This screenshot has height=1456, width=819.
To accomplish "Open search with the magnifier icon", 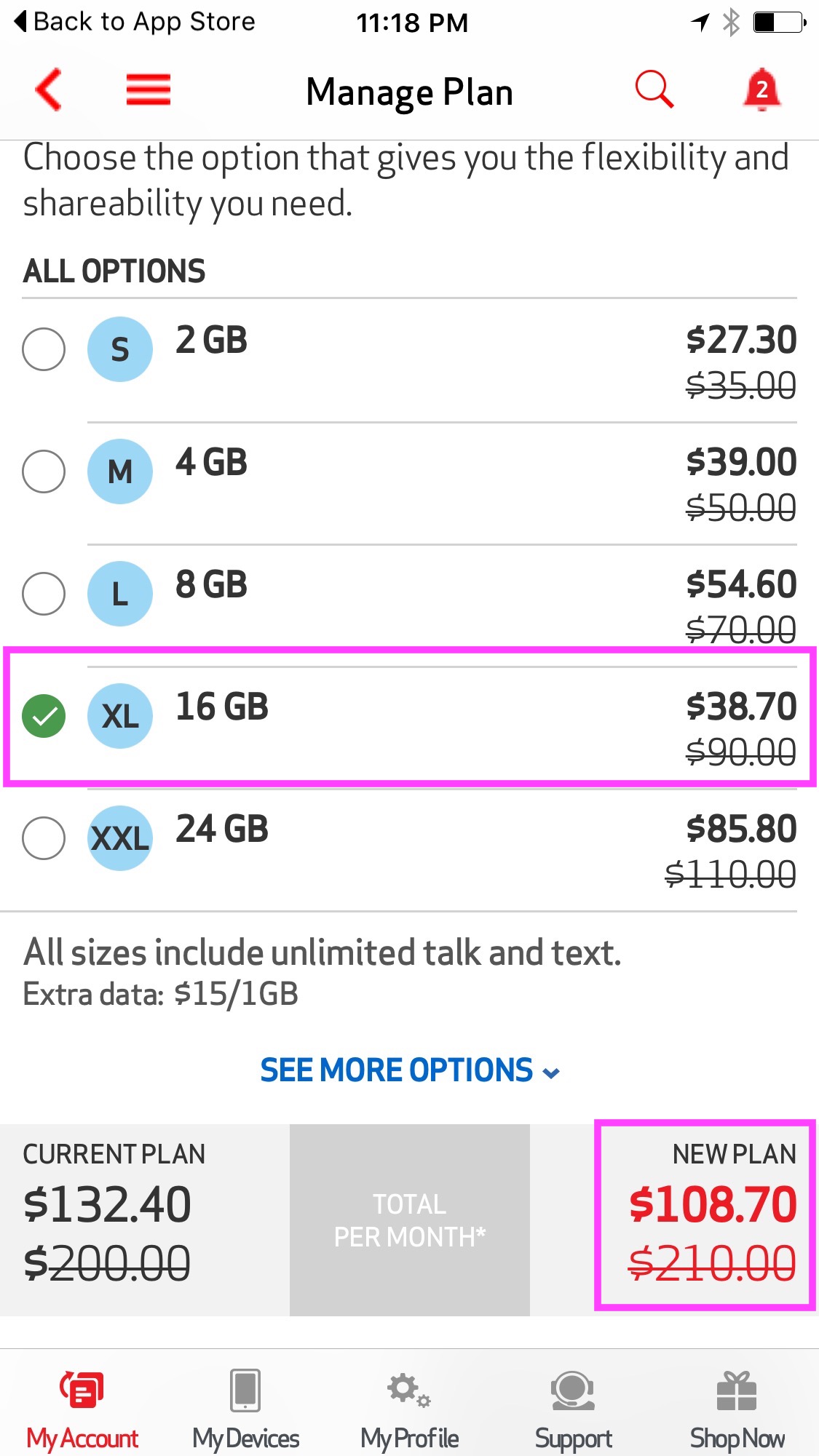I will 654,90.
